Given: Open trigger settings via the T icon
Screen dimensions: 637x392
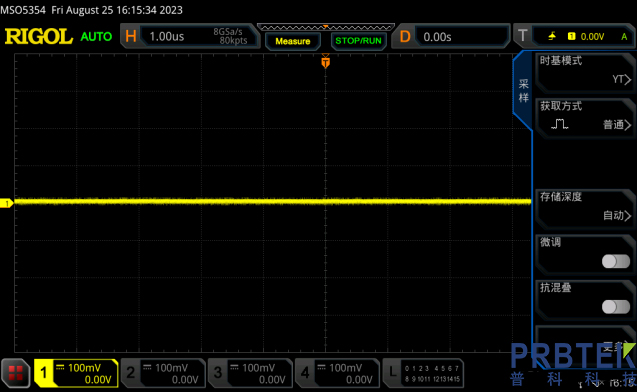Looking at the screenshot, I should 522,36.
